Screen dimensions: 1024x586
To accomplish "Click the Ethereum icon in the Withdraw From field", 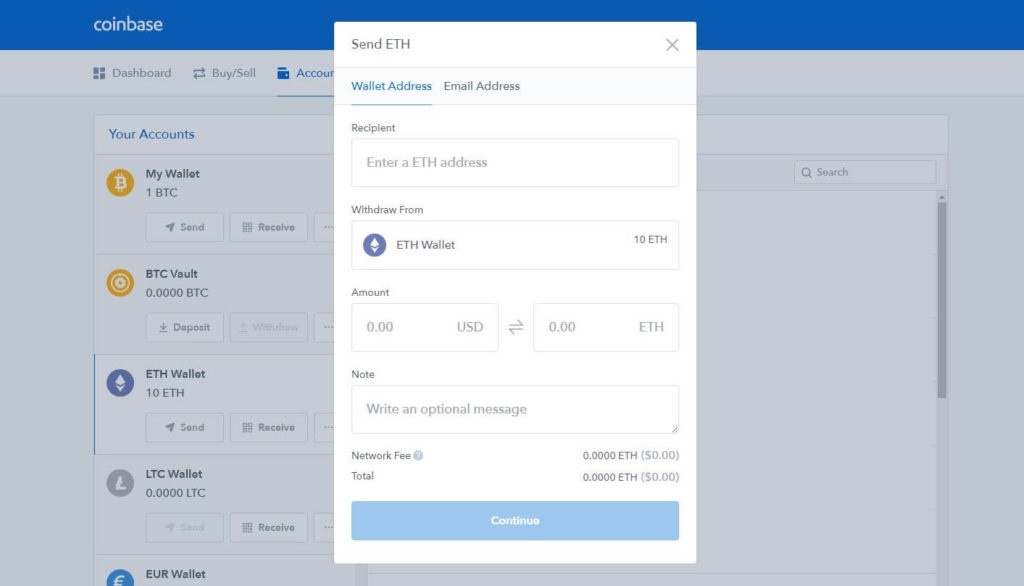I will click(373, 245).
